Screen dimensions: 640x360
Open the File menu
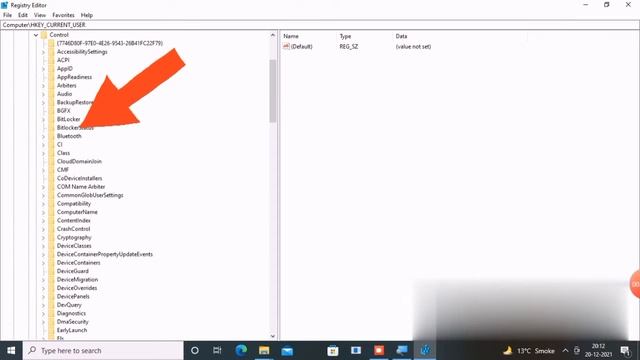(7, 15)
